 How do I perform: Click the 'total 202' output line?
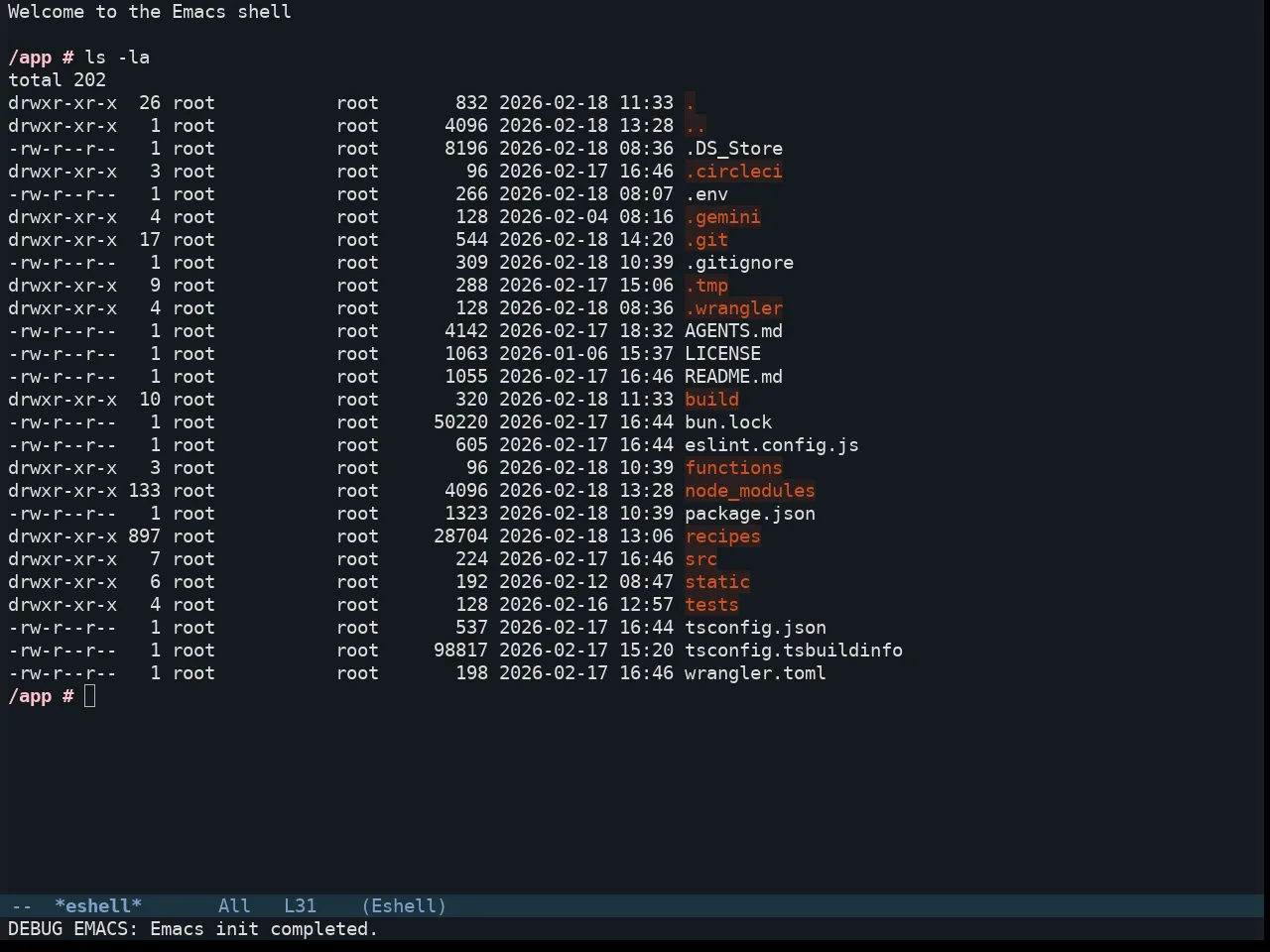[58, 80]
